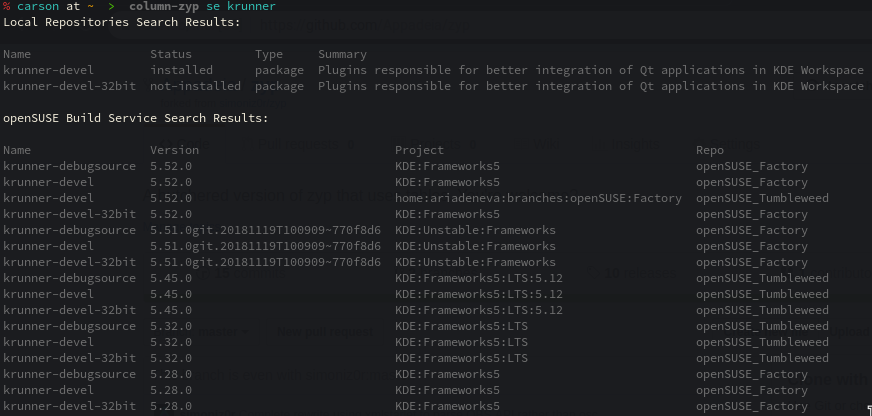Click the first KDE:Frameworks5:LTS:5.12 project entry
The height and width of the screenshot is (416, 872).
(479, 278)
